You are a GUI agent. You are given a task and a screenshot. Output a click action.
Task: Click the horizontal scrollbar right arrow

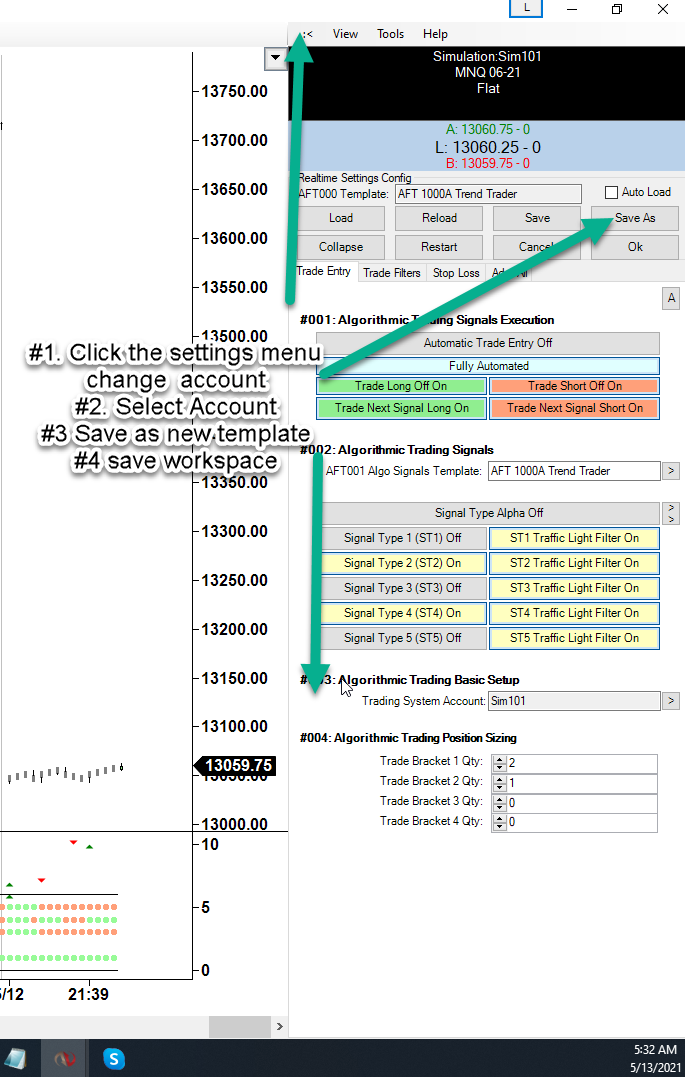tap(278, 1027)
